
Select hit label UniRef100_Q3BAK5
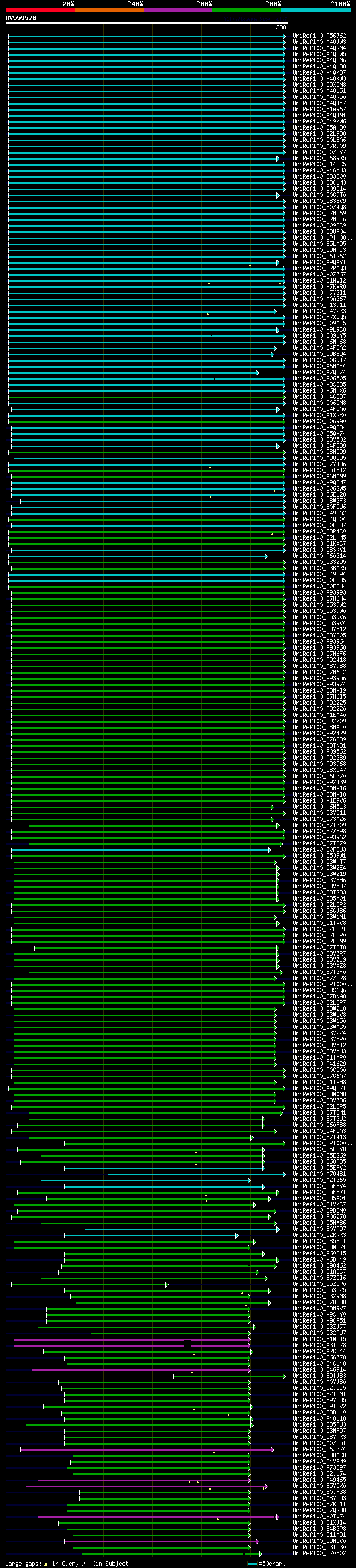319,568
